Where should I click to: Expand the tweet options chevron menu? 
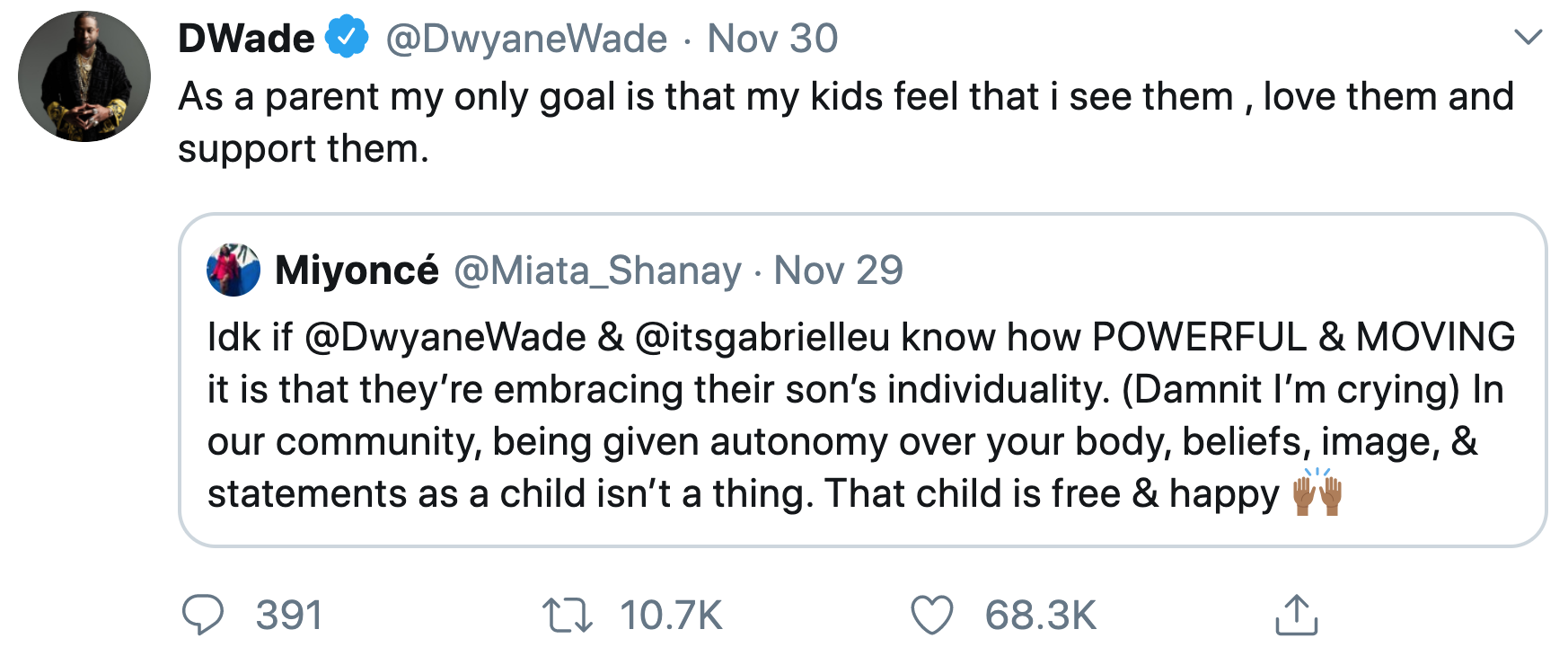1528,38
